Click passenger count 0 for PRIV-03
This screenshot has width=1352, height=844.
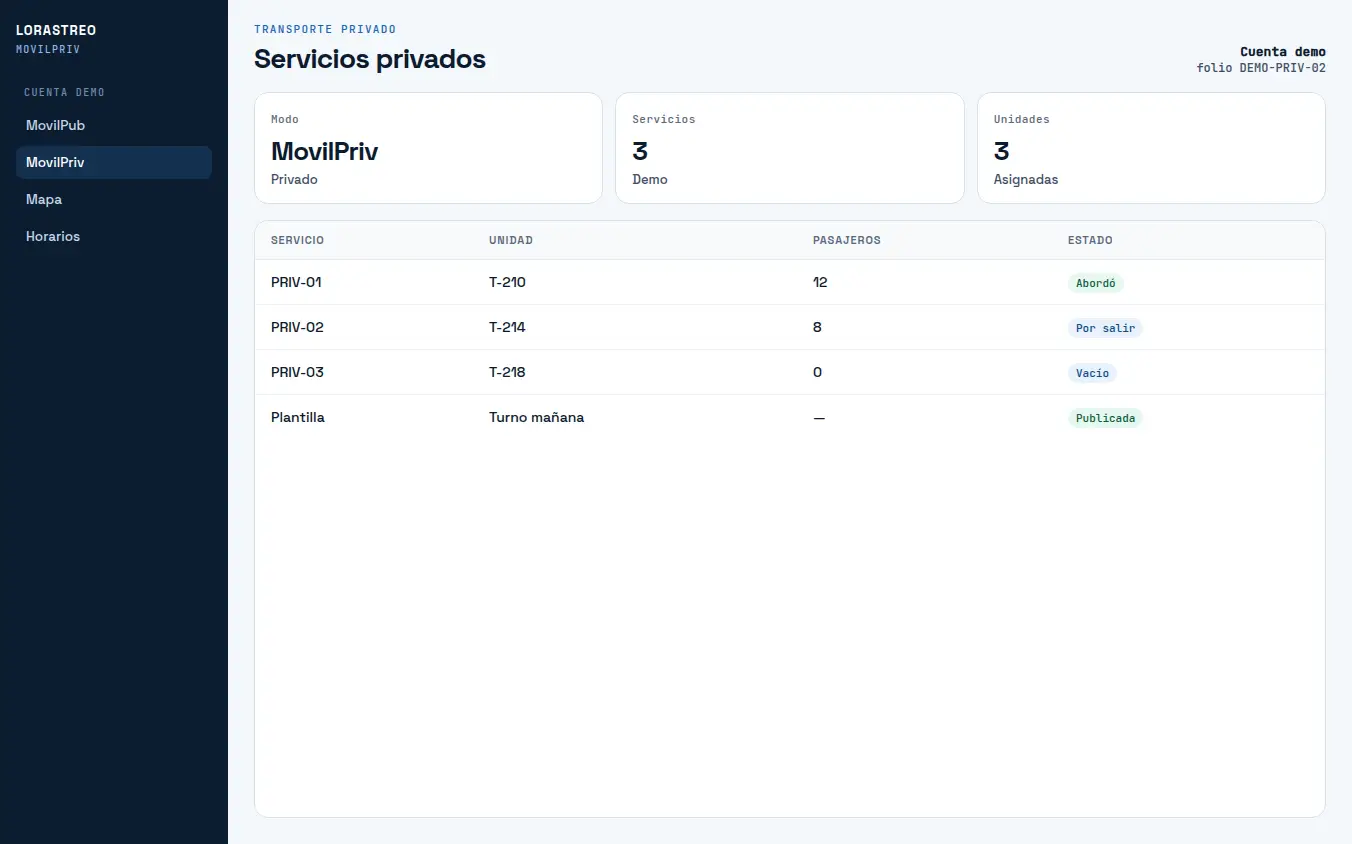point(817,372)
